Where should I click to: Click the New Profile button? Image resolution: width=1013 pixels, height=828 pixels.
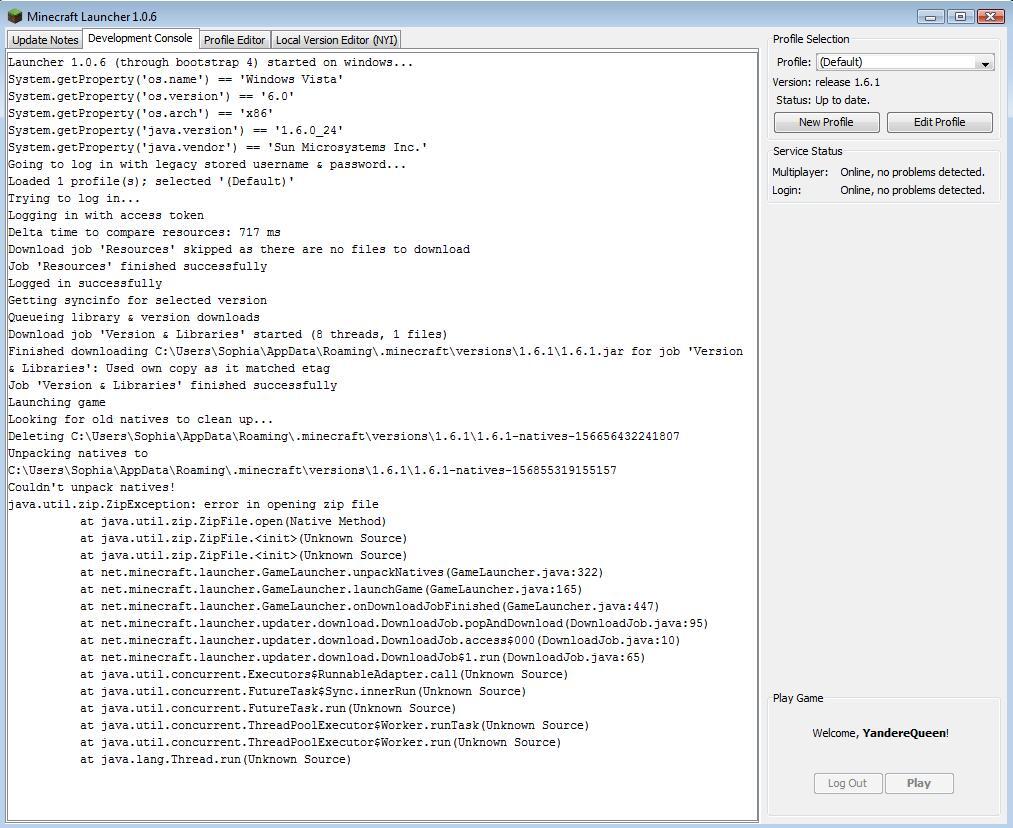(x=826, y=122)
